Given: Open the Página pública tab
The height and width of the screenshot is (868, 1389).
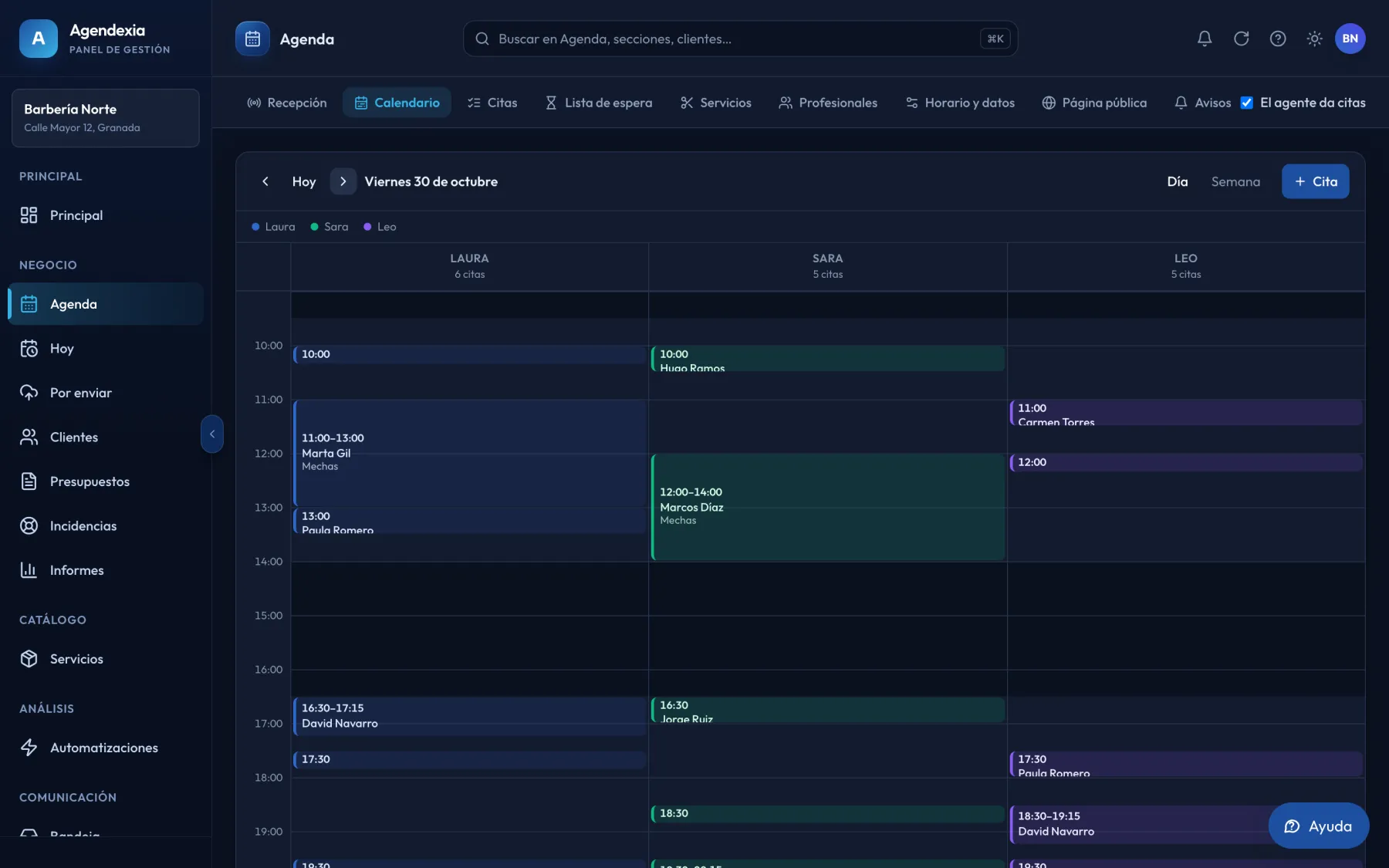Looking at the screenshot, I should (x=1094, y=103).
